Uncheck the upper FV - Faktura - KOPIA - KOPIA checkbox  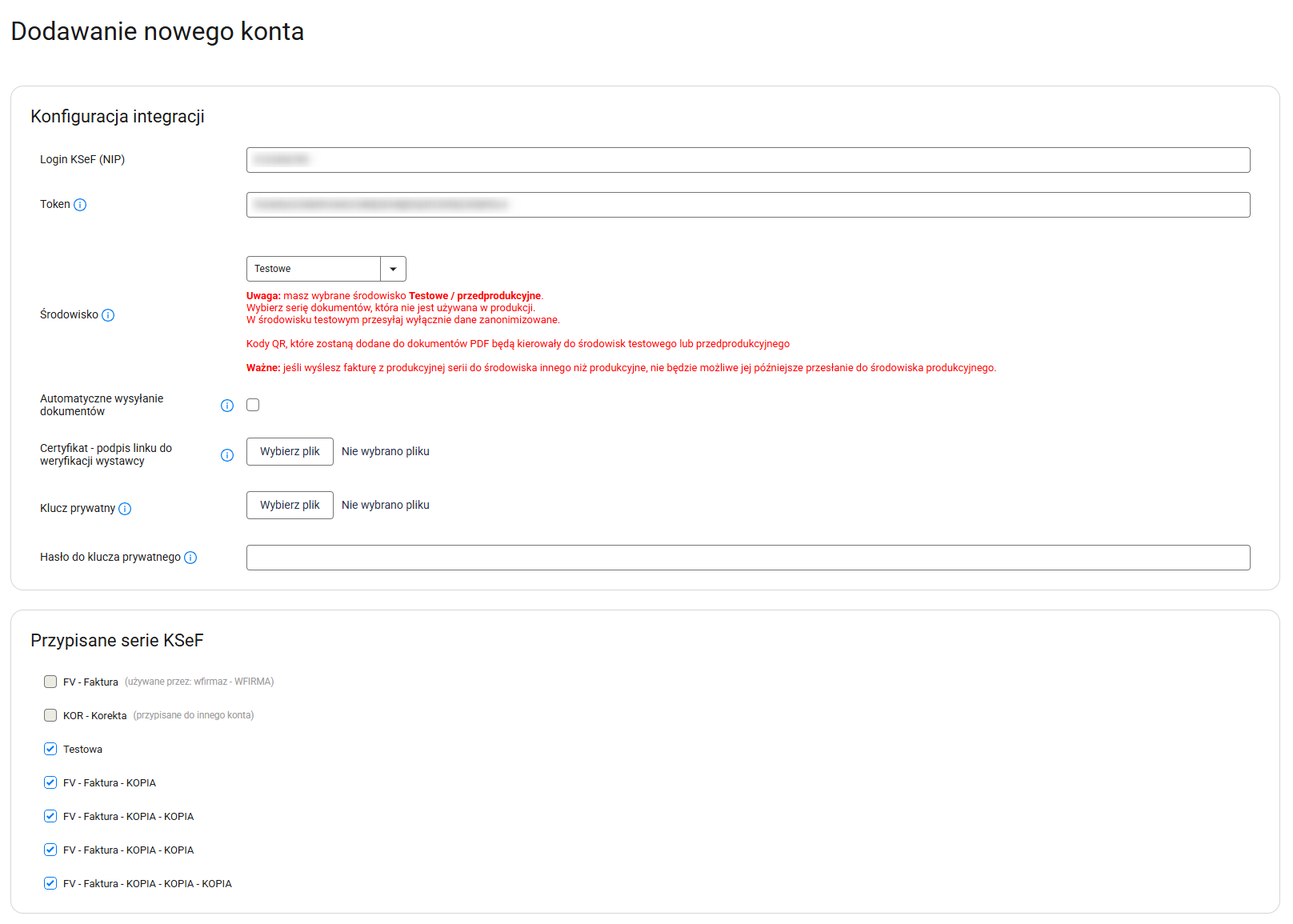coord(50,816)
